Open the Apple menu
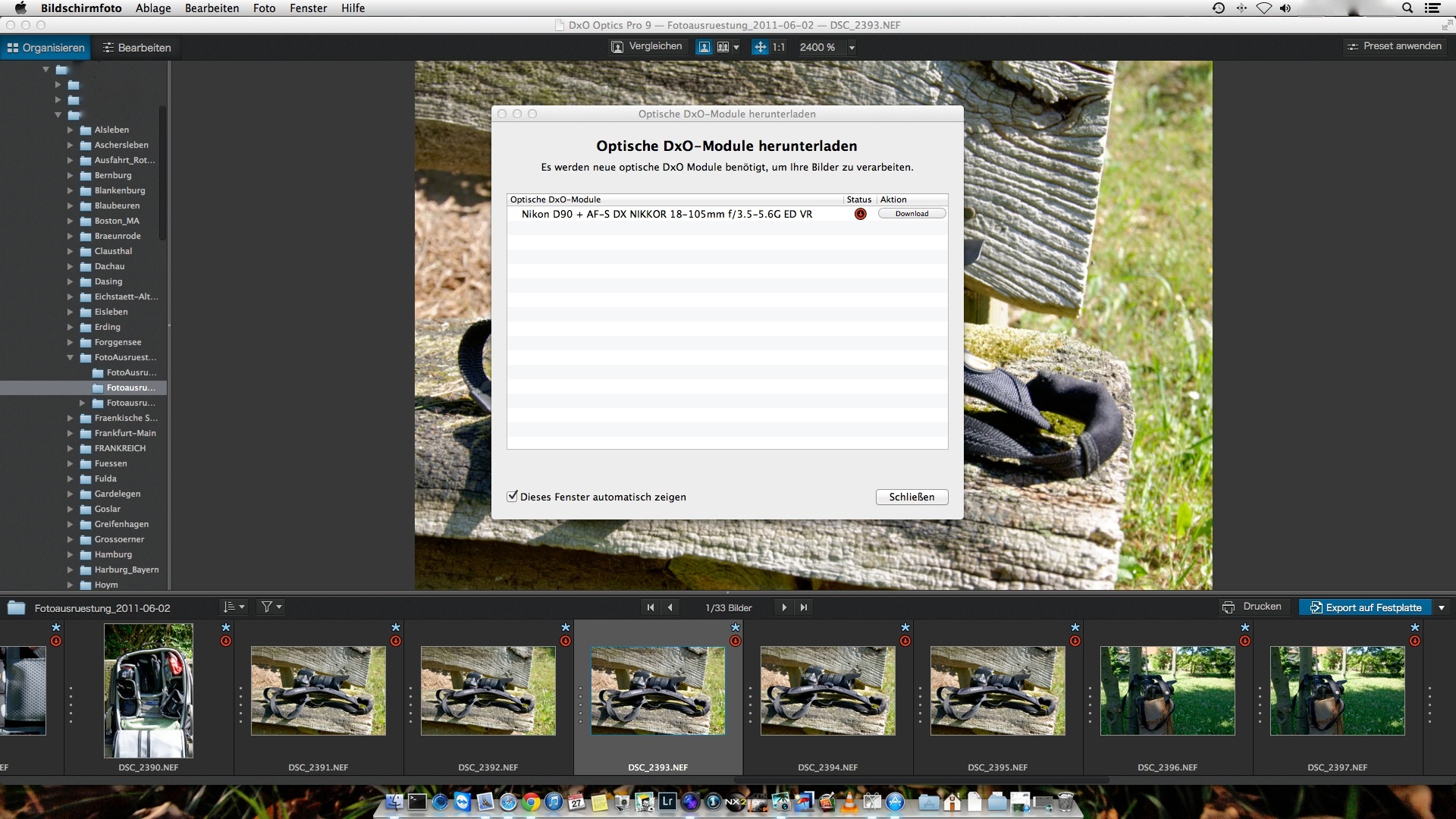This screenshot has width=1456, height=819. point(20,8)
